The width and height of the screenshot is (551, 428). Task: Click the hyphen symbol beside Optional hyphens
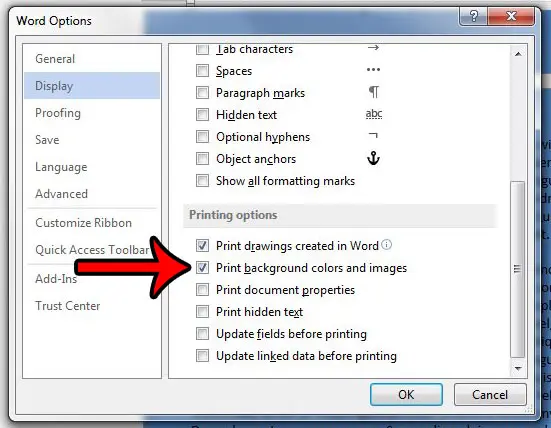coord(373,135)
